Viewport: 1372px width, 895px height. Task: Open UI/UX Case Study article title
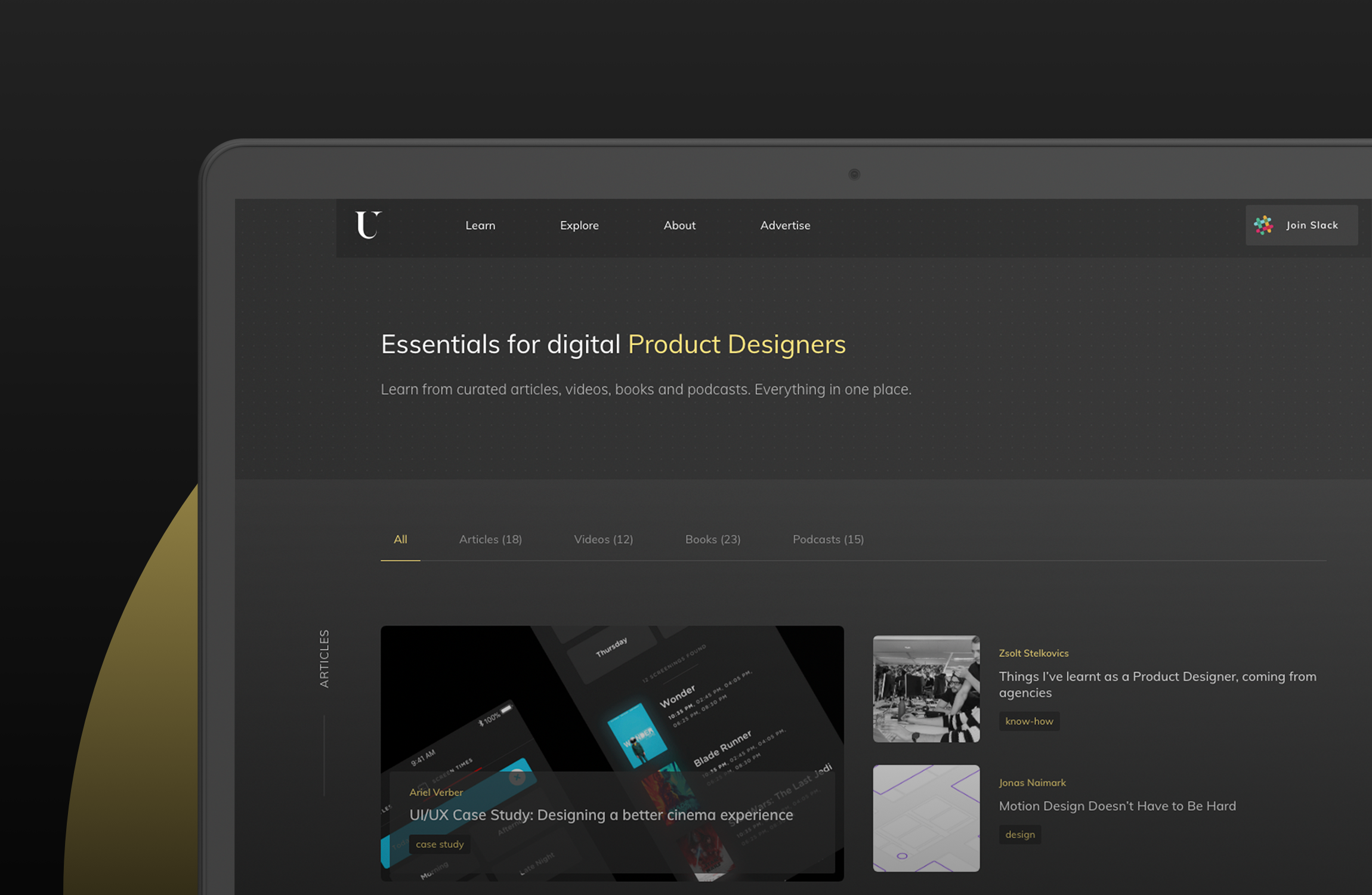tap(601, 815)
